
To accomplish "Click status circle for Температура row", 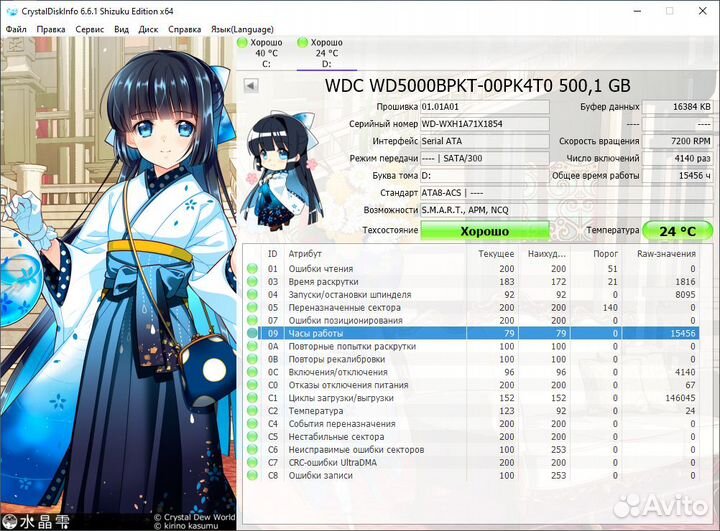I will (252, 411).
